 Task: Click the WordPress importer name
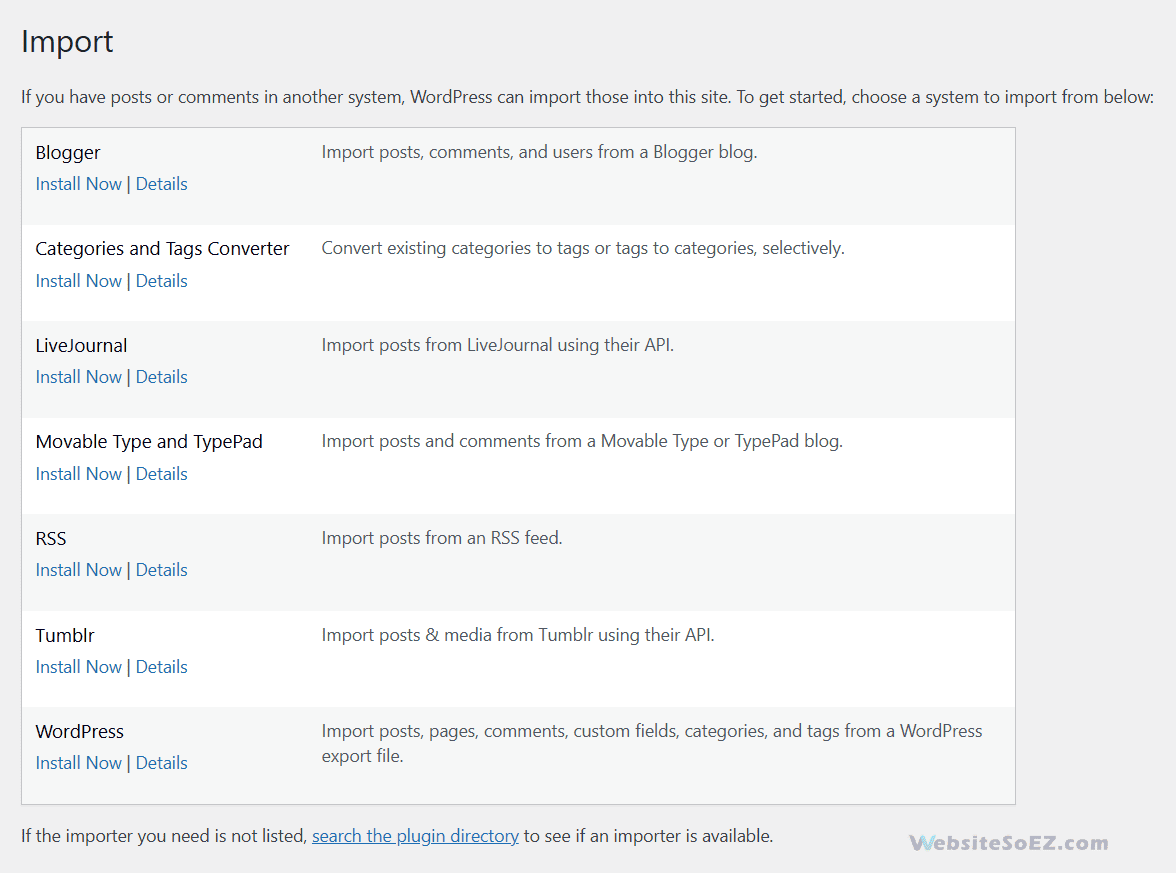click(80, 731)
